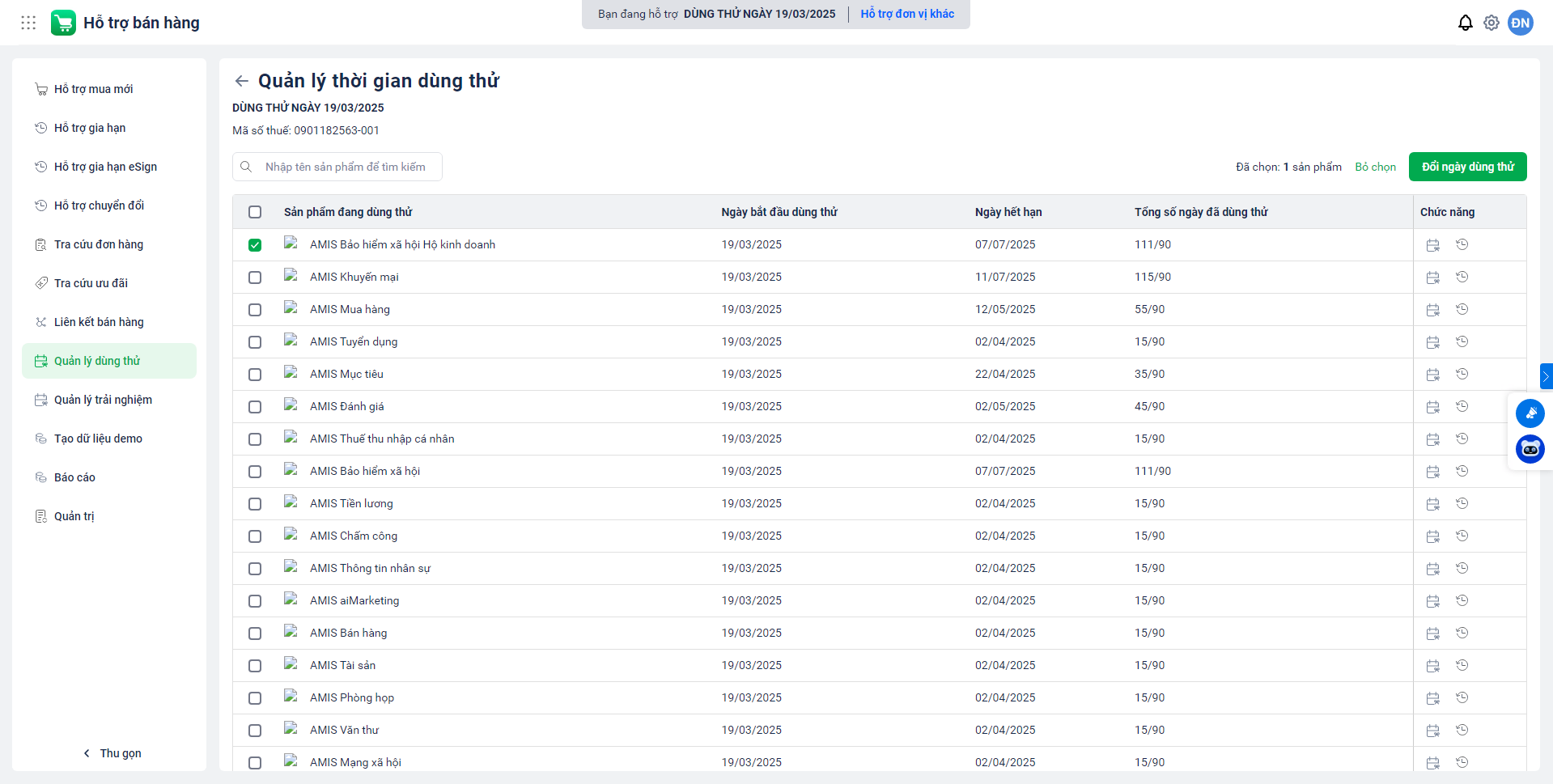Viewport: 1553px width, 784px height.
Task: Open the ĐN user avatar menu
Action: pos(1521,23)
